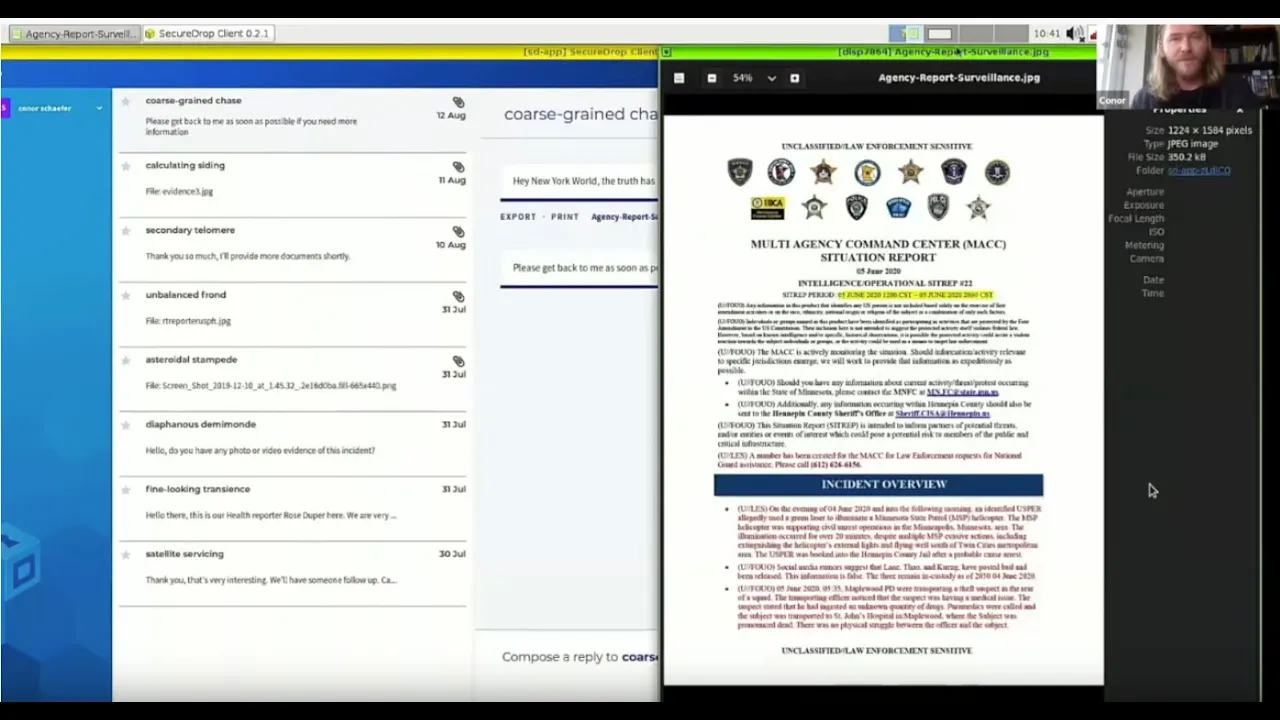This screenshot has height=720, width=1280.
Task: Select the secondary telomere source row
Action: pyautogui.click(x=293, y=249)
